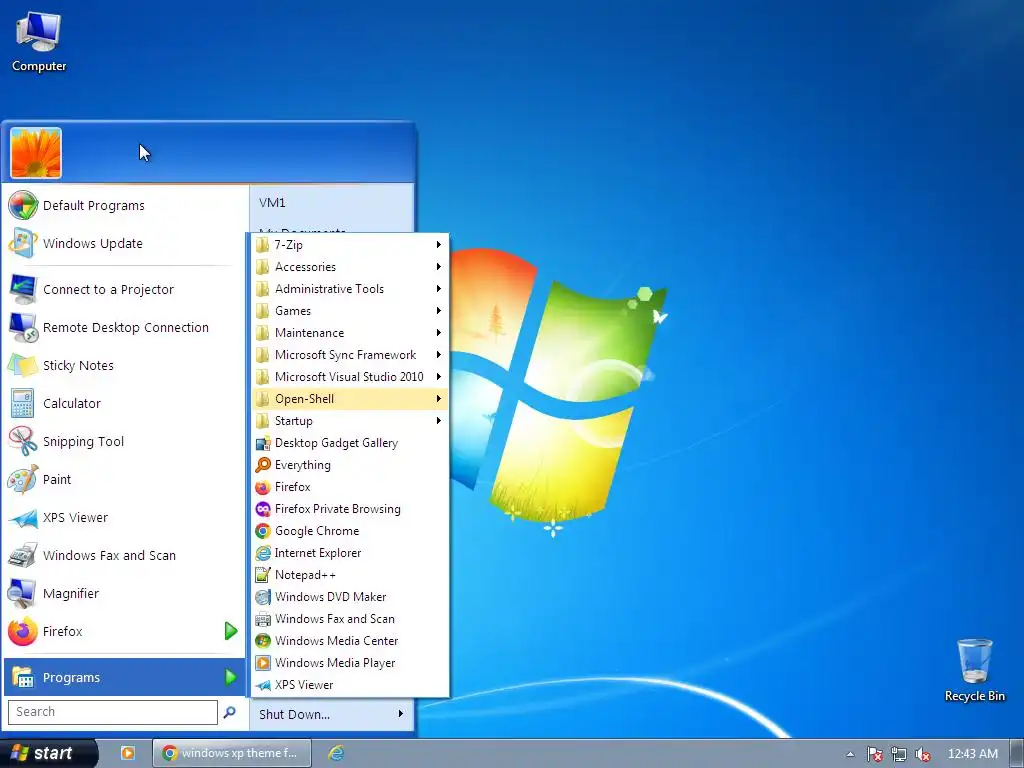Switch to Chrome 'windows xp theme' taskbar window

pyautogui.click(x=232, y=753)
